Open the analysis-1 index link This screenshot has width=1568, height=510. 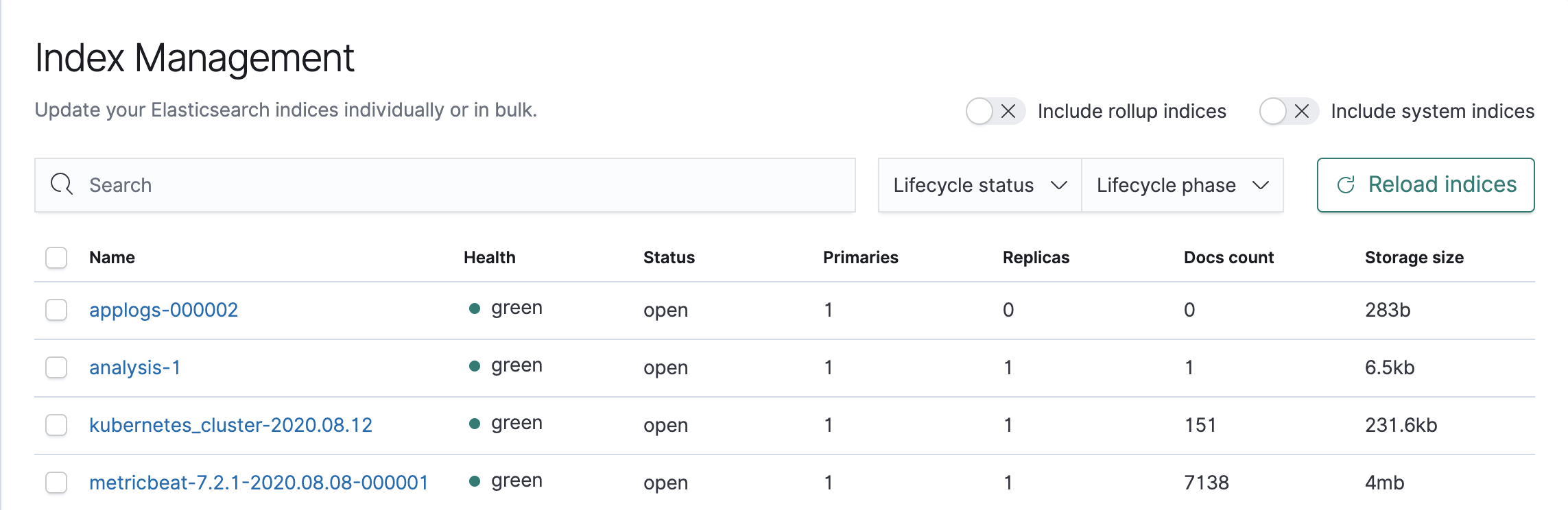(x=135, y=367)
